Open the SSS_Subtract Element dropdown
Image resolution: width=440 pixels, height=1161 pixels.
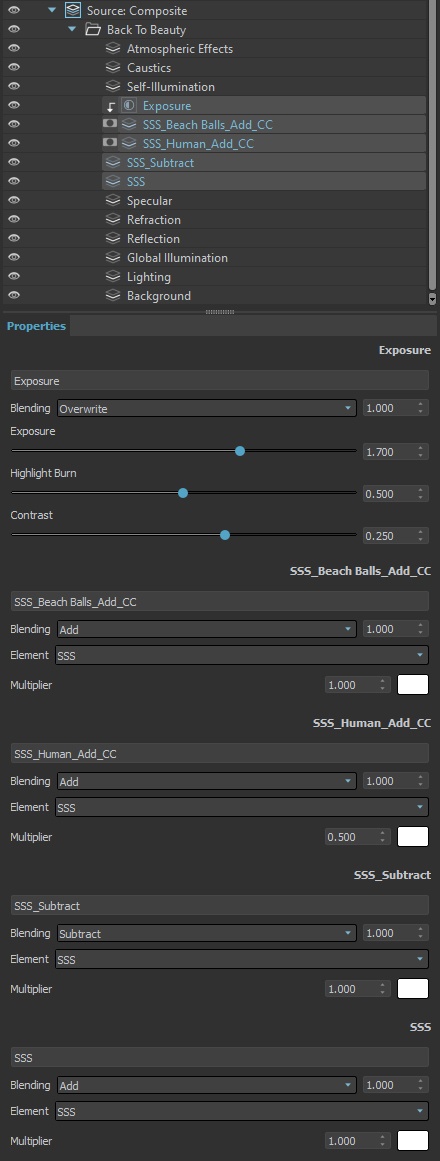pyautogui.click(x=241, y=960)
